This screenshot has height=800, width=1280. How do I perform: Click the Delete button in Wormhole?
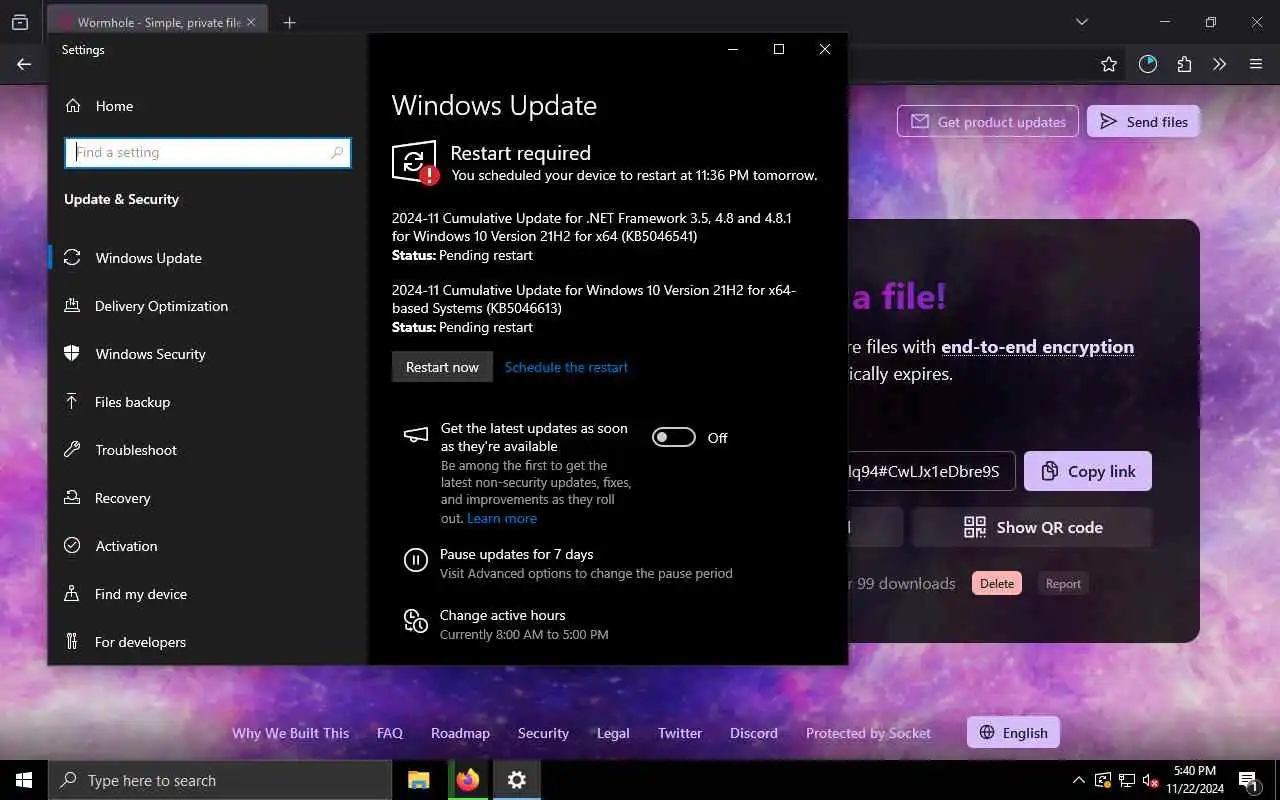[x=997, y=583]
